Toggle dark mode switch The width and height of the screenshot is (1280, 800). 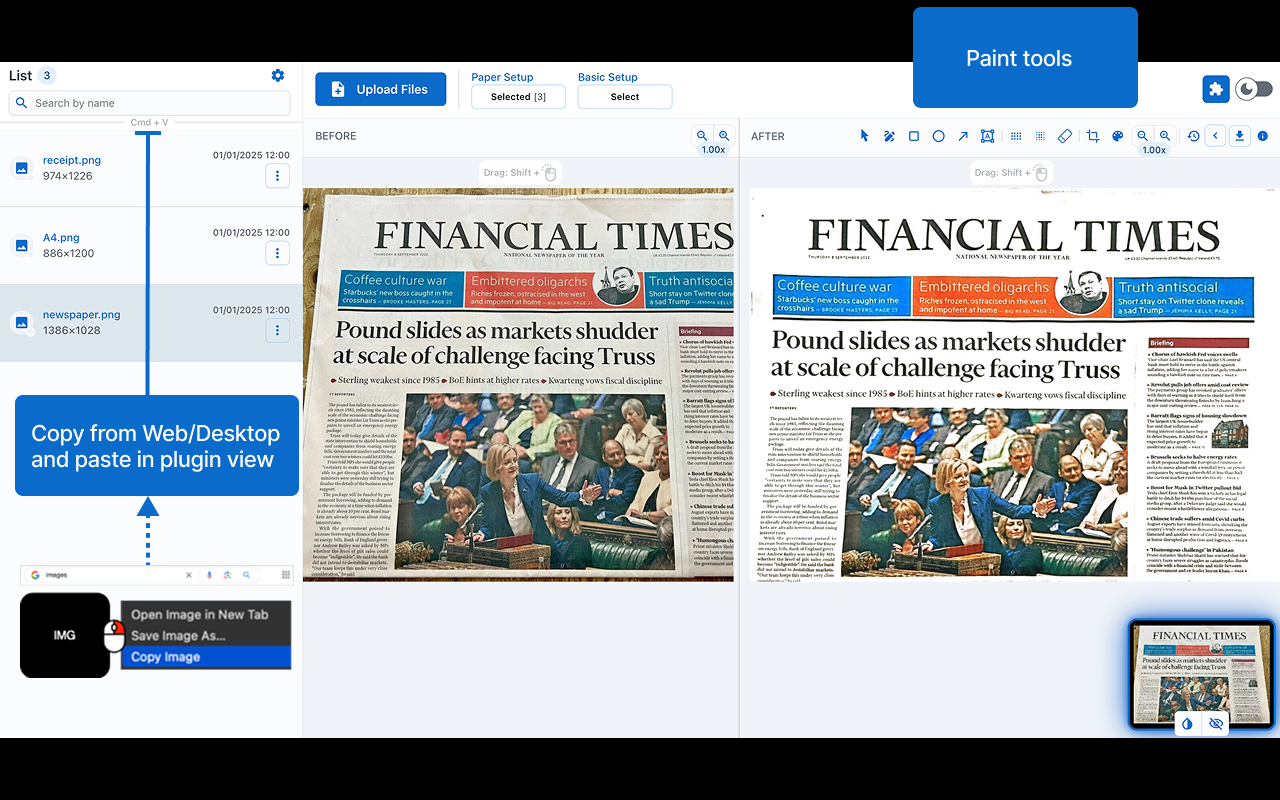pyautogui.click(x=1254, y=89)
